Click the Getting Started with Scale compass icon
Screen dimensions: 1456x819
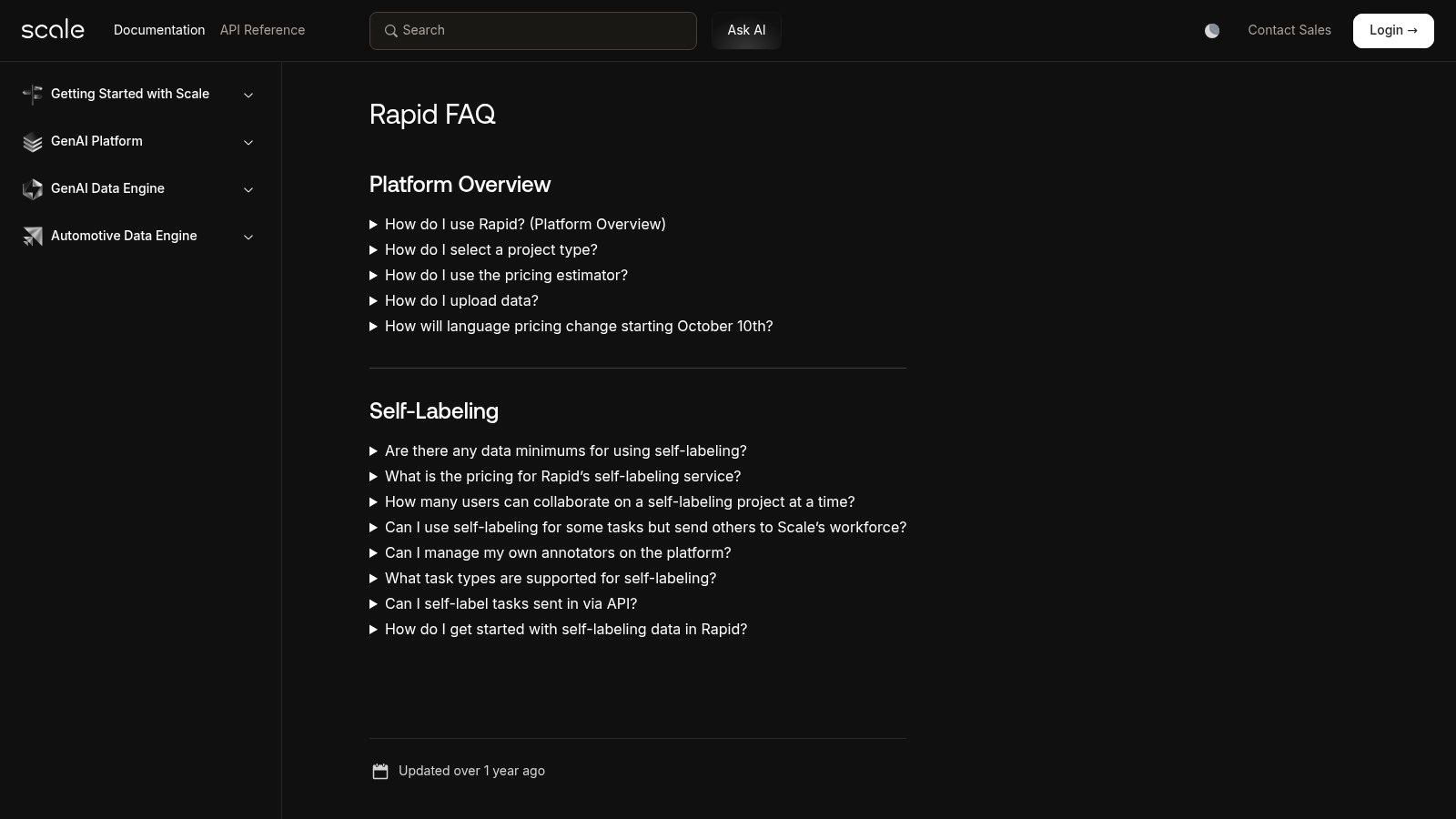coord(33,94)
